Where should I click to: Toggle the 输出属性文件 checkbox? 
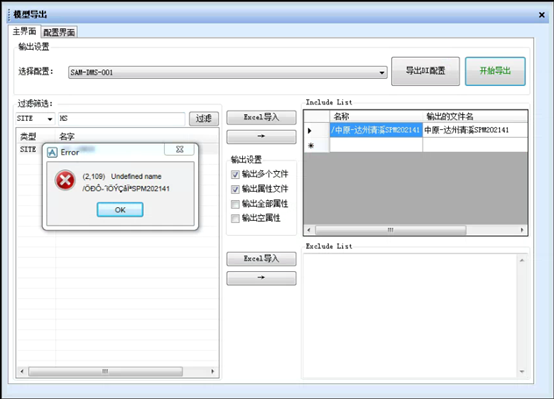coord(235,189)
